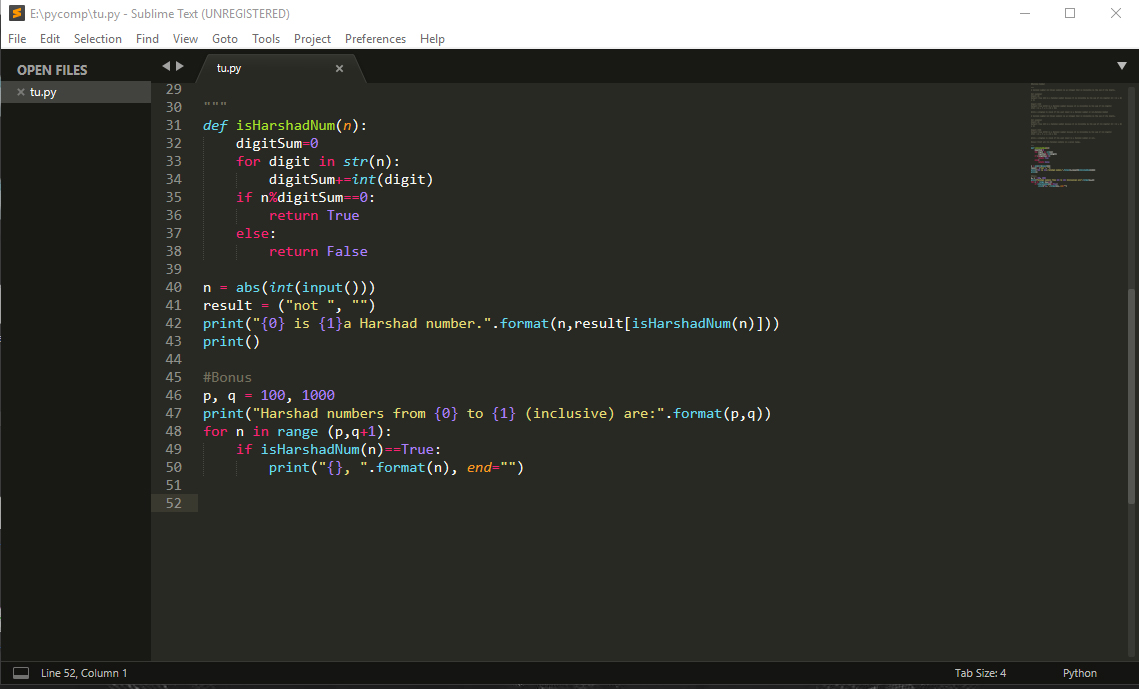Click 'return False' on line 38
Viewport: 1139px width, 689px height.
click(318, 251)
